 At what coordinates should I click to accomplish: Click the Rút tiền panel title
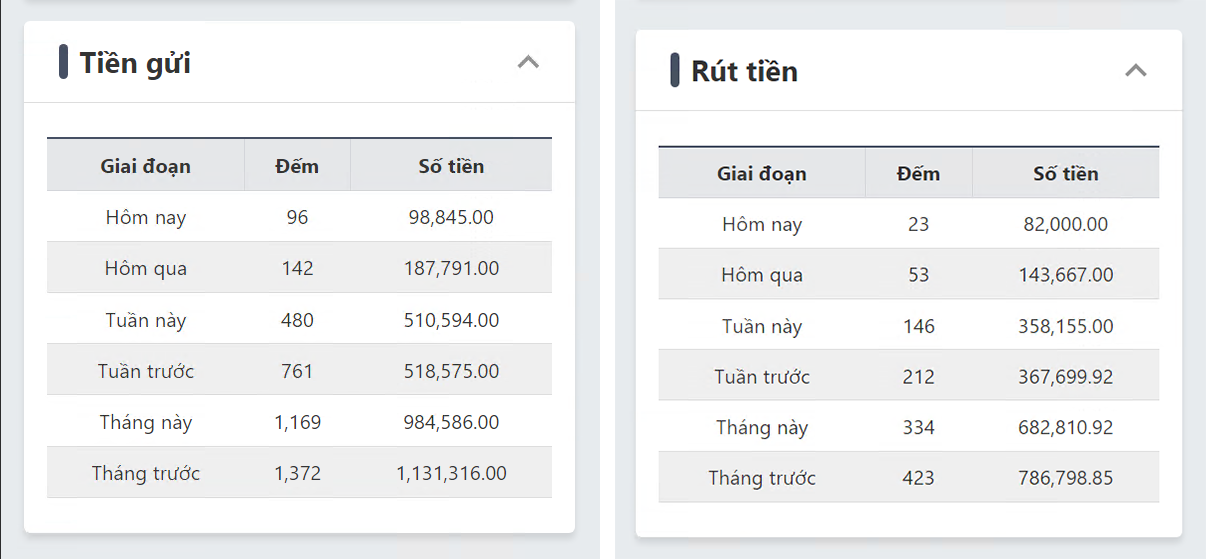(x=744, y=71)
